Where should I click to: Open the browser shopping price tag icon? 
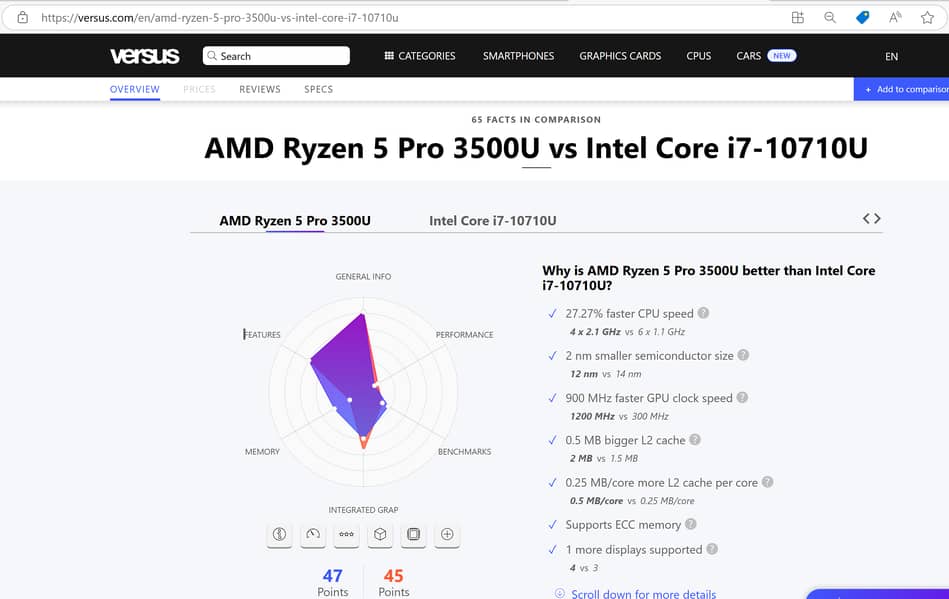(862, 17)
